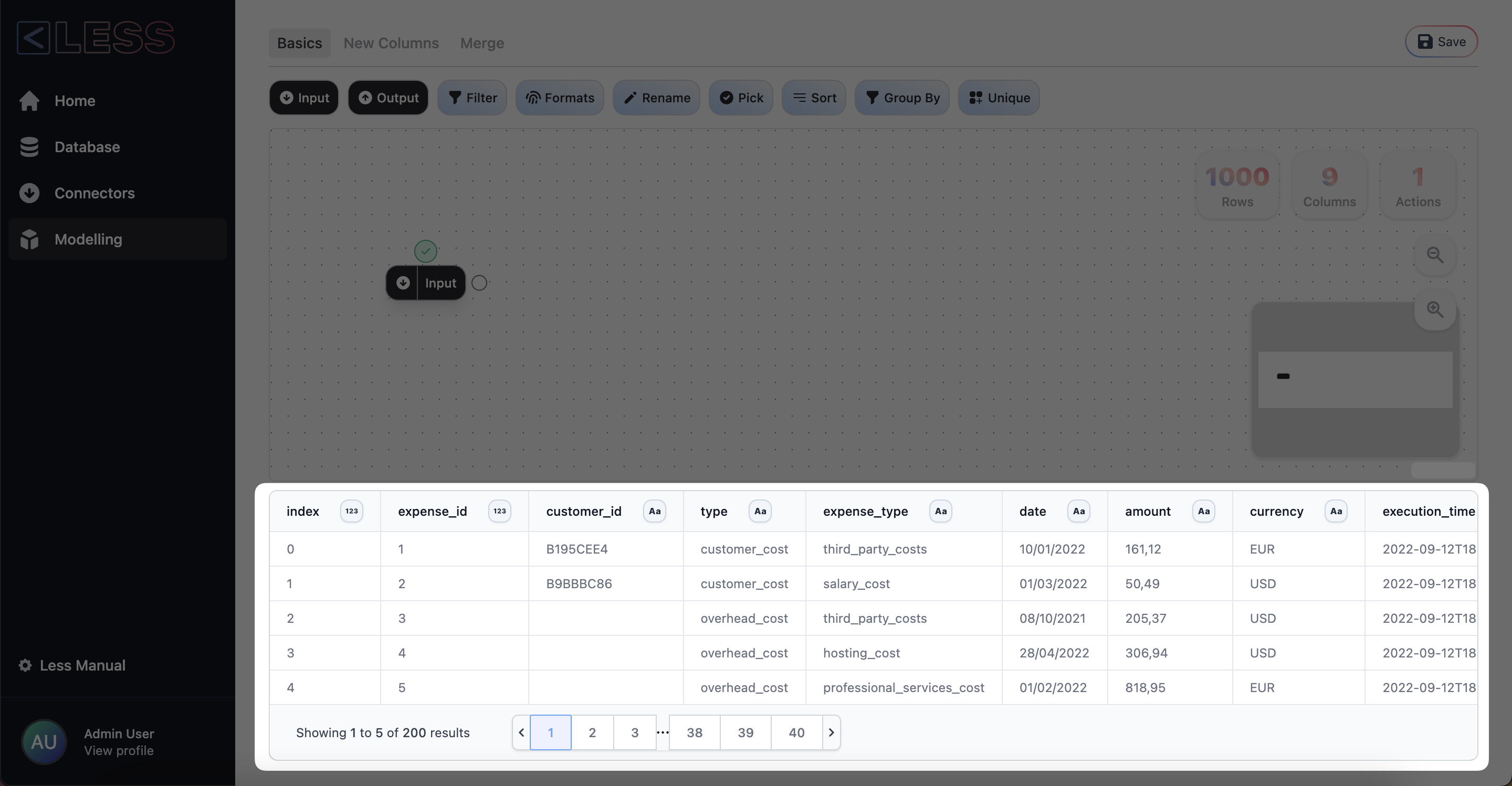The width and height of the screenshot is (1512, 786).
Task: Toggle the index column type badge
Action: pyautogui.click(x=351, y=511)
